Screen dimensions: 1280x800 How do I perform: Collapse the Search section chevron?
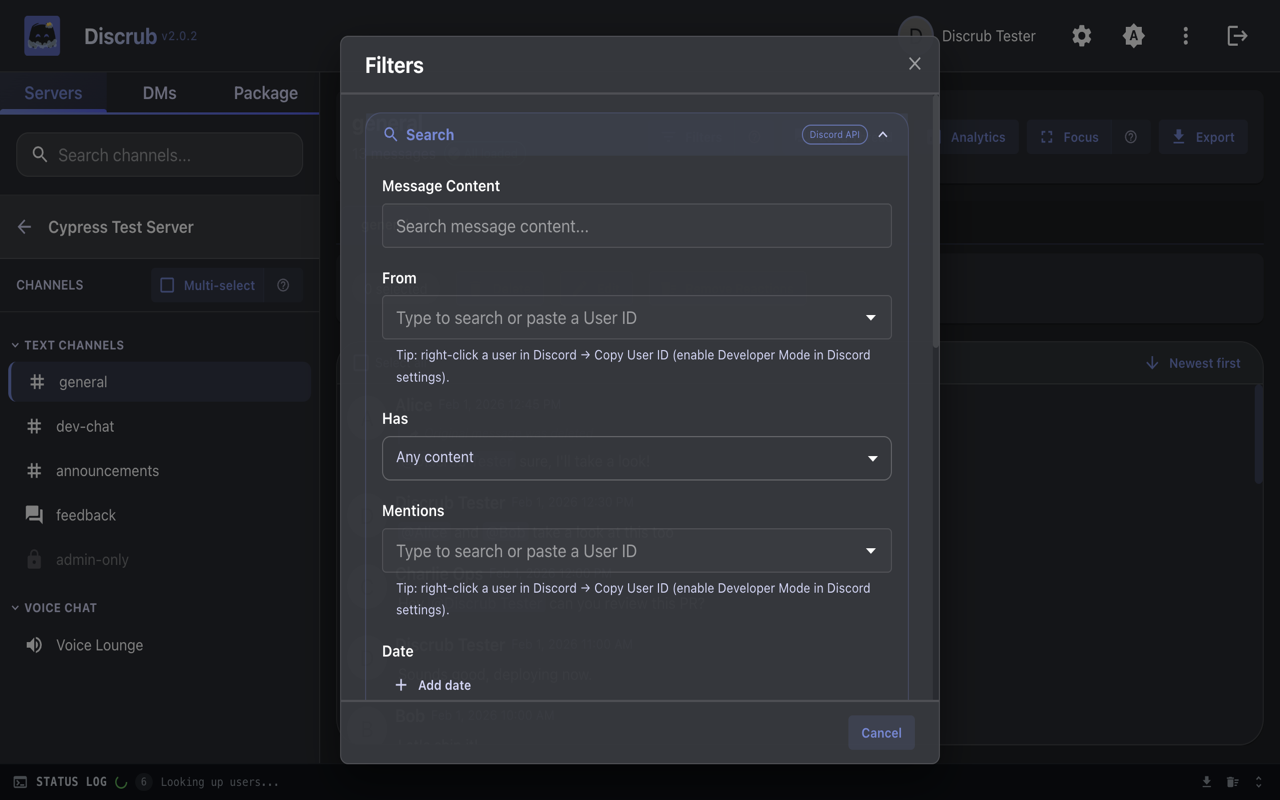(x=883, y=135)
